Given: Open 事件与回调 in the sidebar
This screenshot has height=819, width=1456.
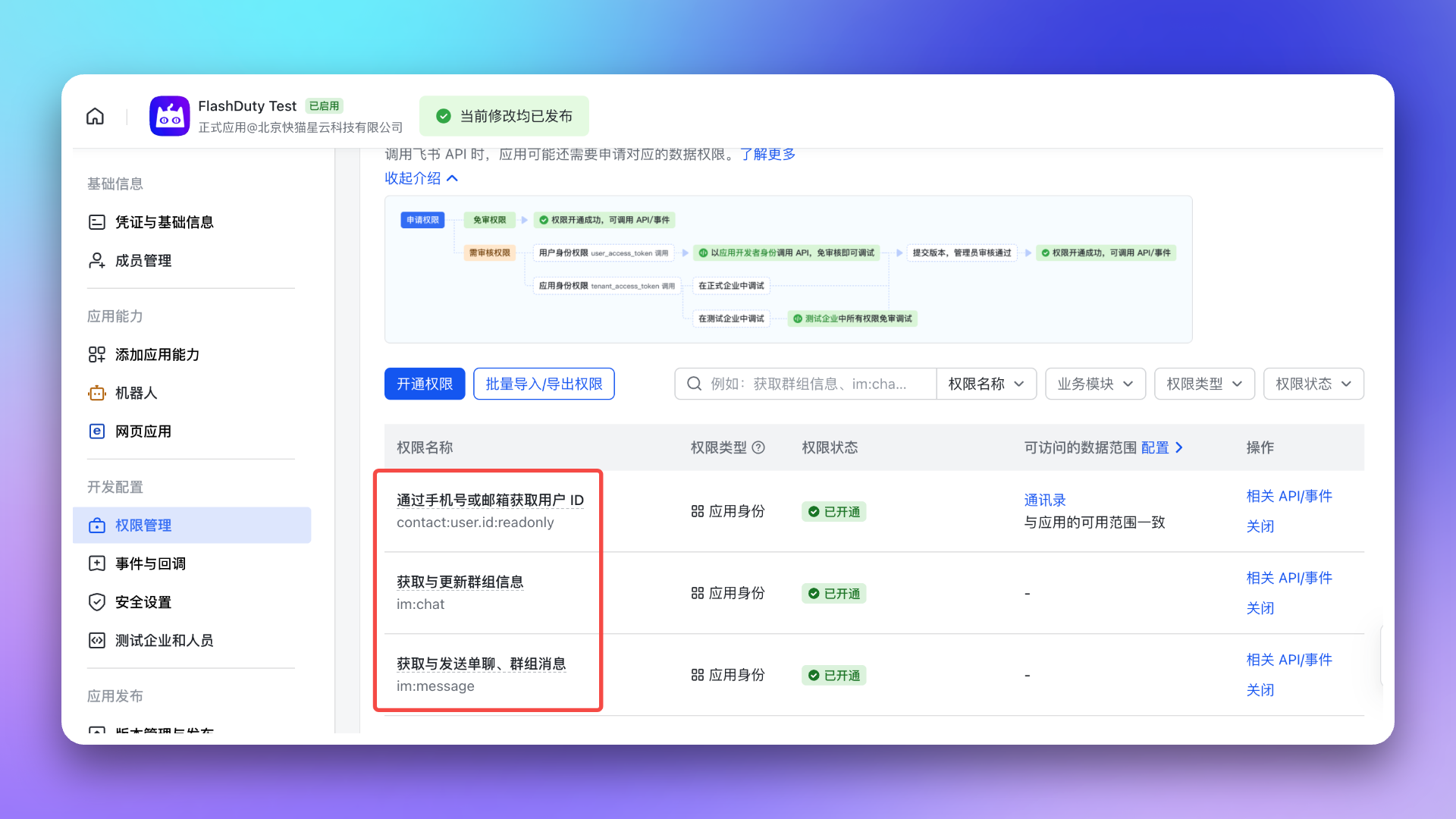Looking at the screenshot, I should pos(150,563).
